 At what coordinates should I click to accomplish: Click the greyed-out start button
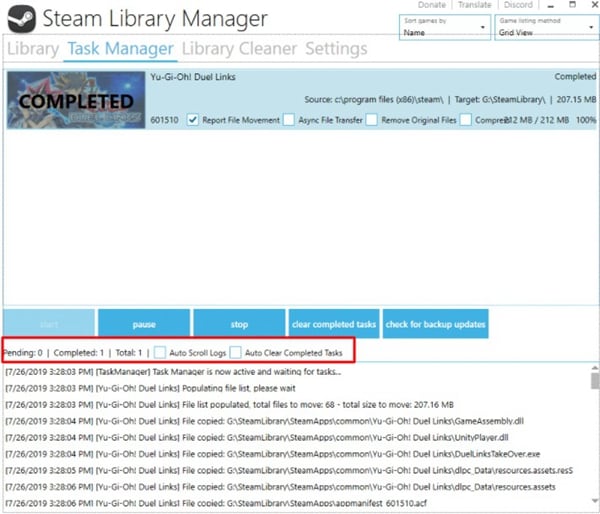[49, 324]
